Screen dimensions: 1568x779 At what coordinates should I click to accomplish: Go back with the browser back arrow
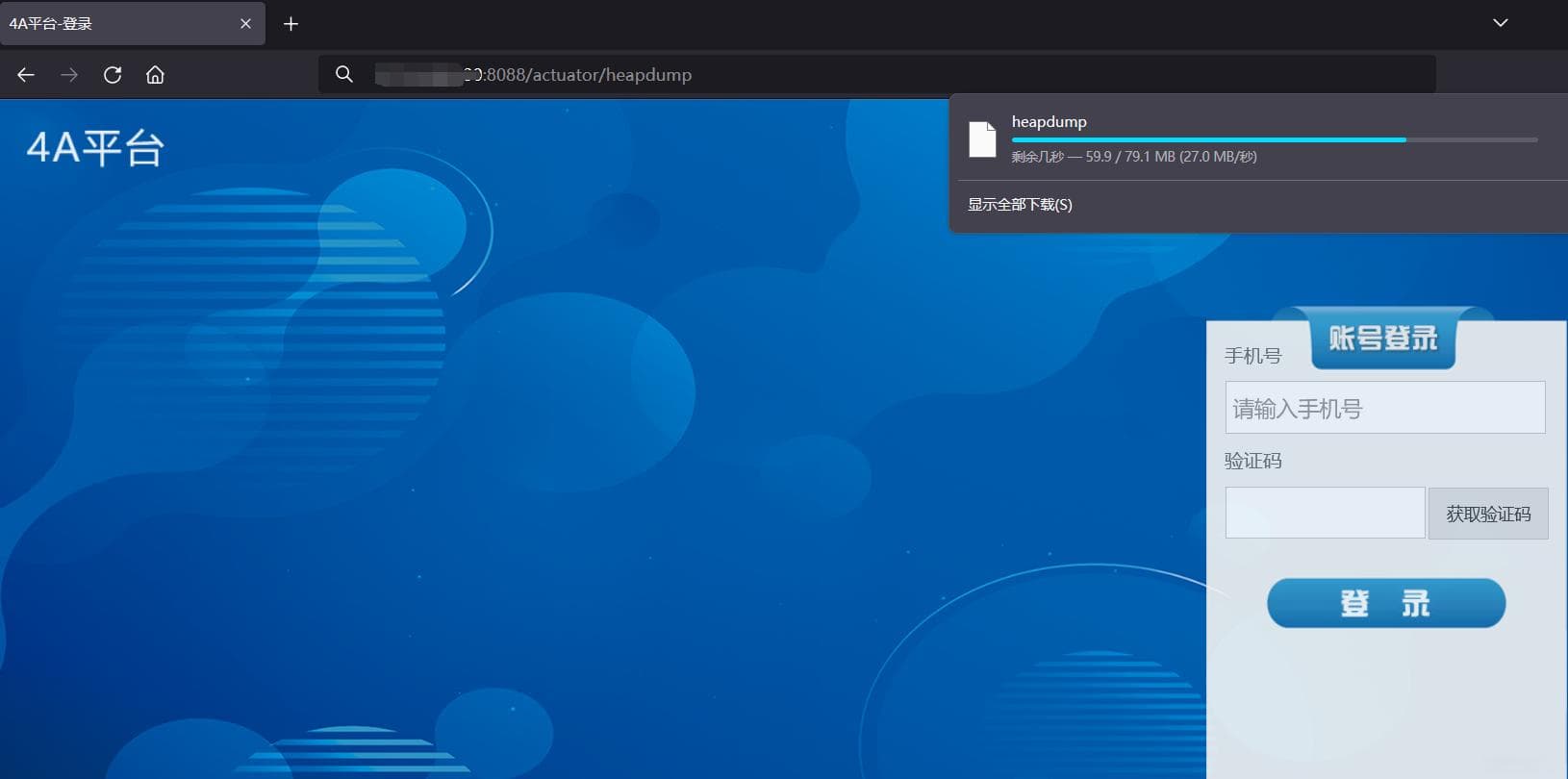(26, 75)
